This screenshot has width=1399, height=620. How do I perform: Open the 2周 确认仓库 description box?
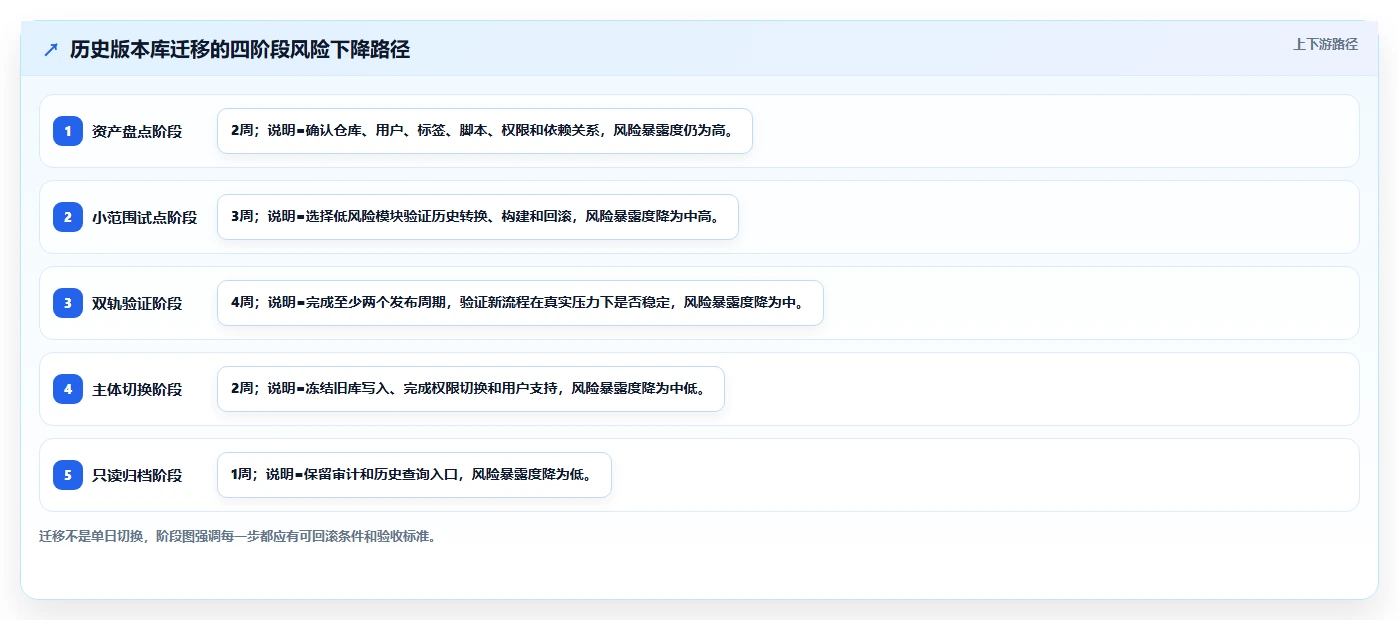tap(485, 131)
